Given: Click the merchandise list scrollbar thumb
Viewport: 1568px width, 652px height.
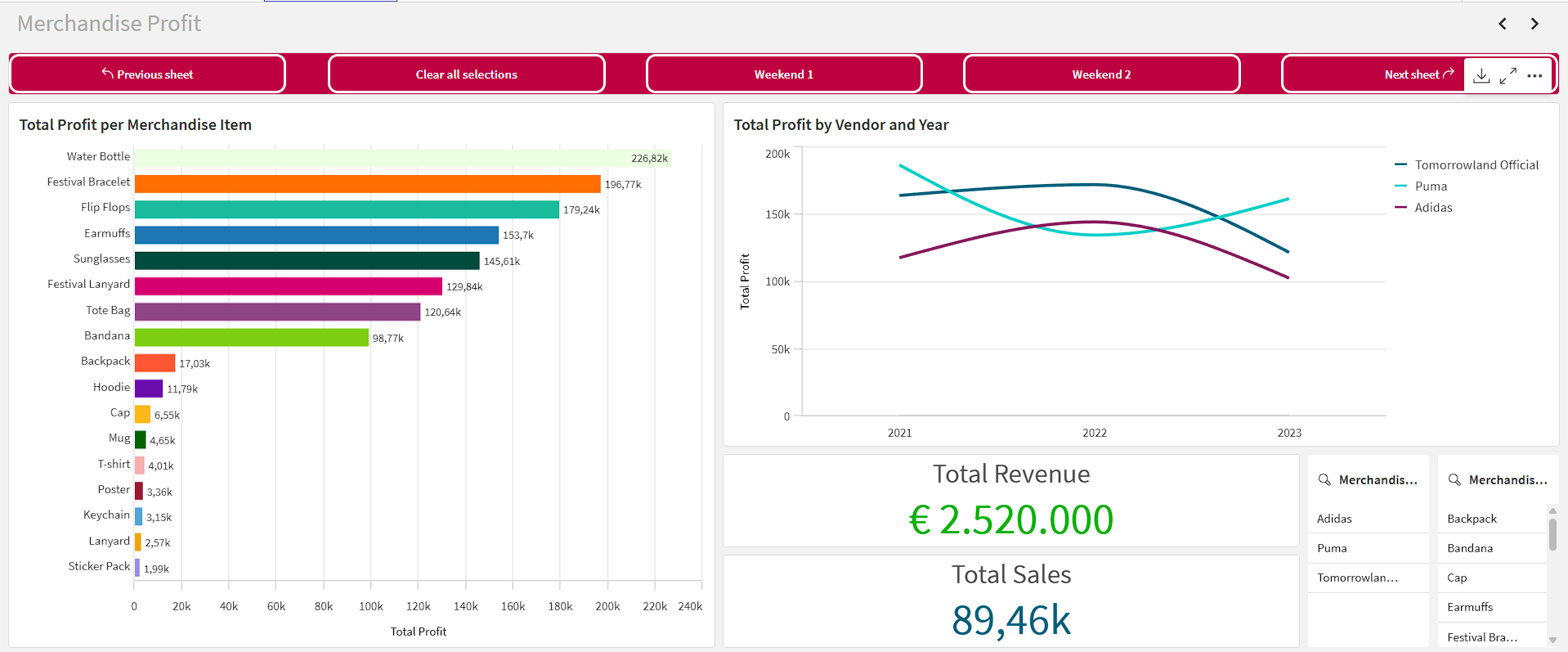Looking at the screenshot, I should pyautogui.click(x=1552, y=535).
